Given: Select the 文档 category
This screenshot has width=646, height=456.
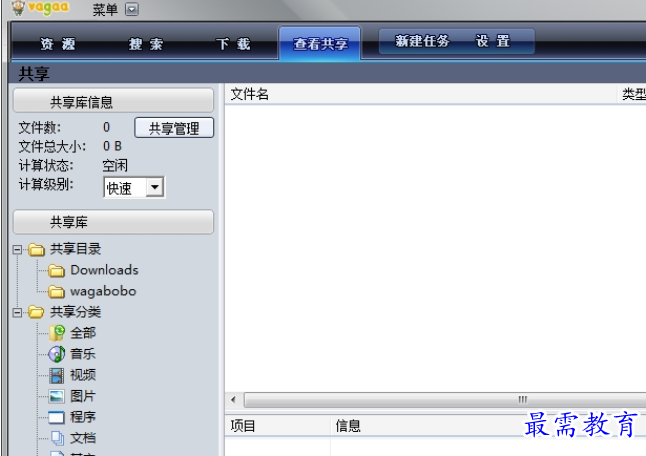Looking at the screenshot, I should coord(83,438).
